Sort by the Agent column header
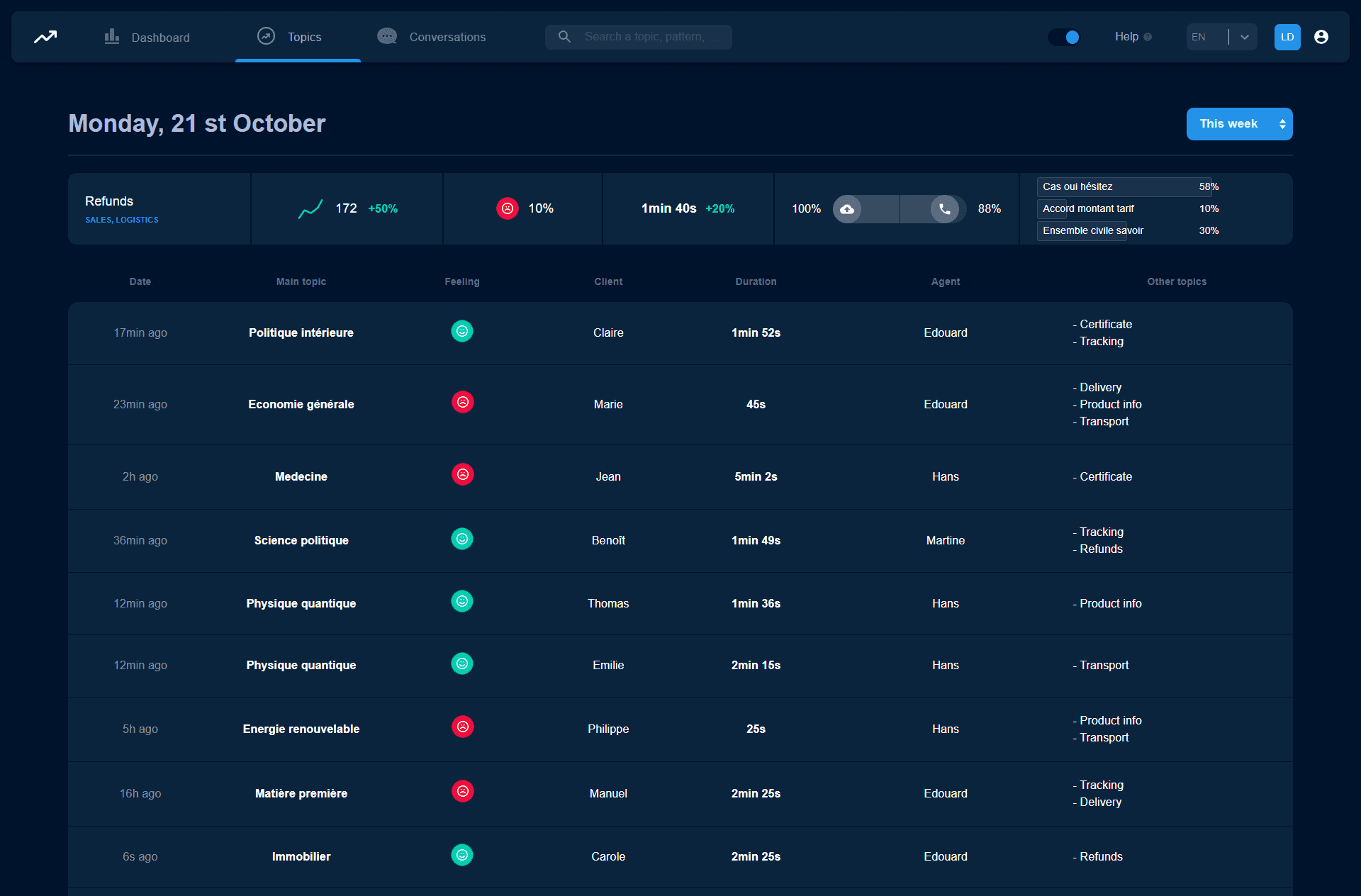Screen dimensions: 1361x896 pos(946,281)
